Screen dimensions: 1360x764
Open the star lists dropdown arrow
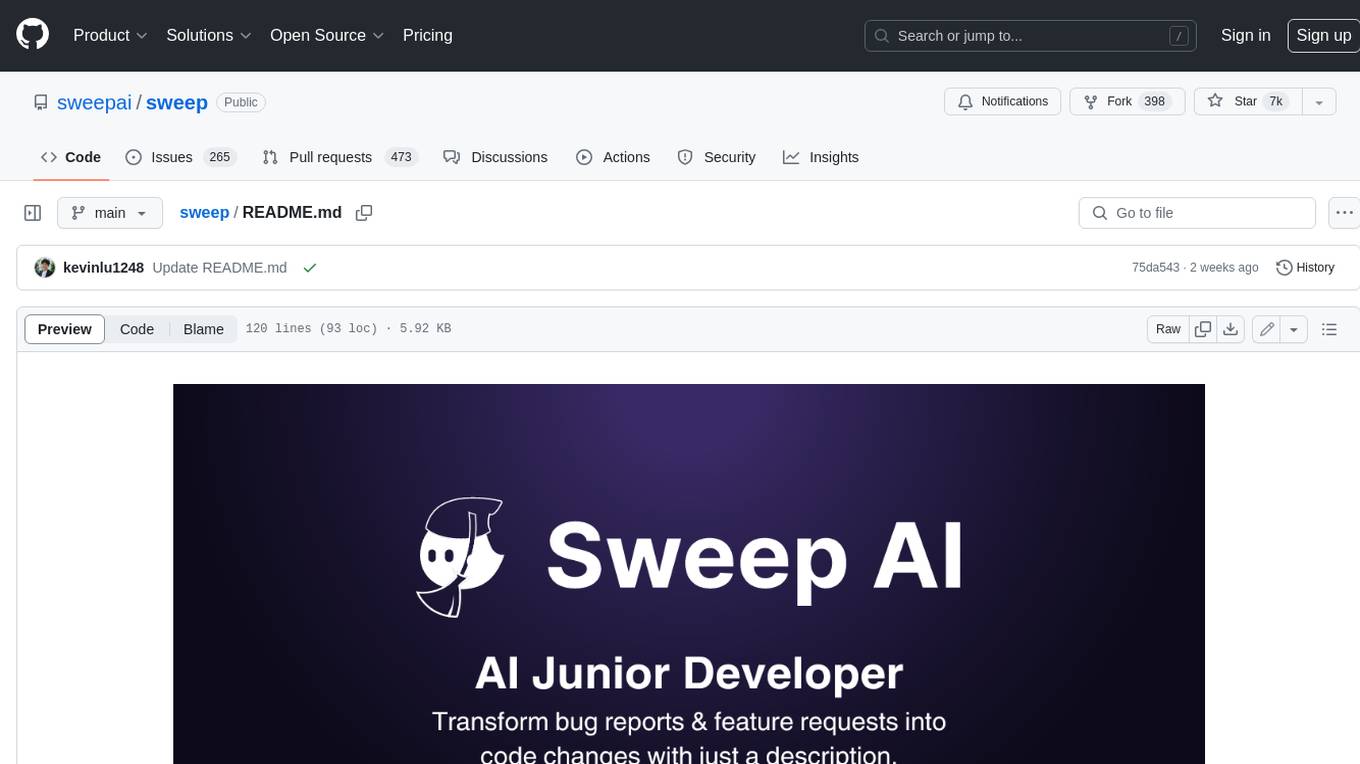(1319, 102)
